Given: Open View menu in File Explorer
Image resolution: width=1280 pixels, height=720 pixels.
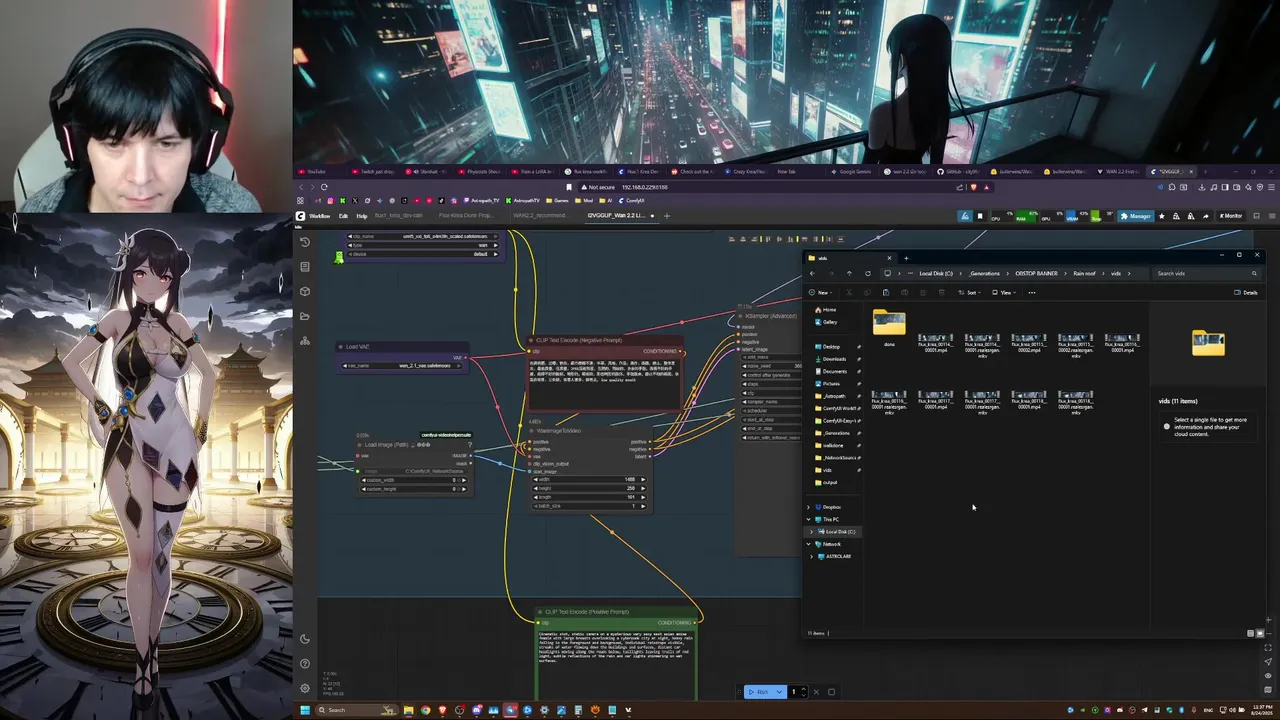Looking at the screenshot, I should click(1005, 293).
